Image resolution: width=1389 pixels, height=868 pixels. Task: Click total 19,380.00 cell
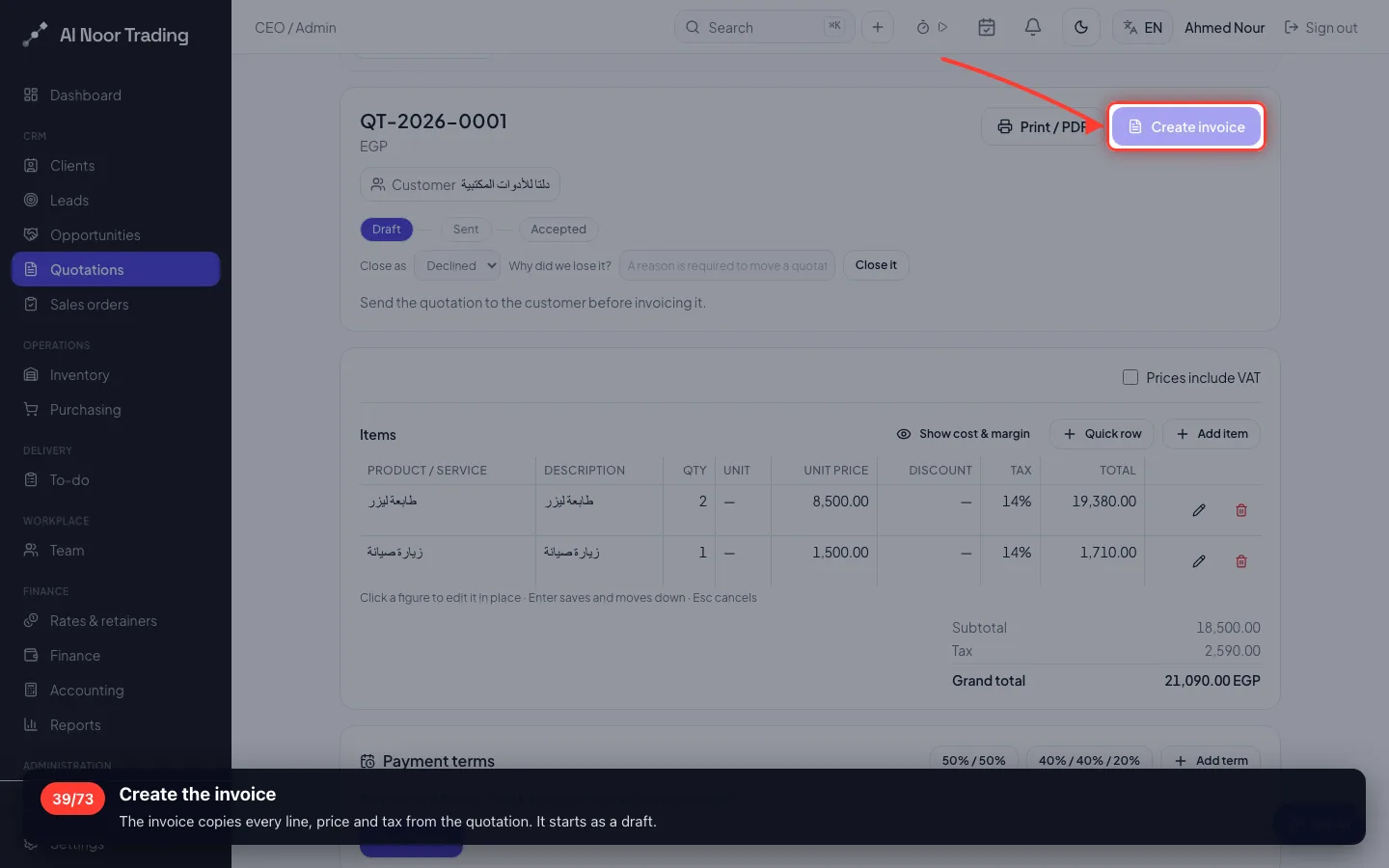click(1103, 502)
